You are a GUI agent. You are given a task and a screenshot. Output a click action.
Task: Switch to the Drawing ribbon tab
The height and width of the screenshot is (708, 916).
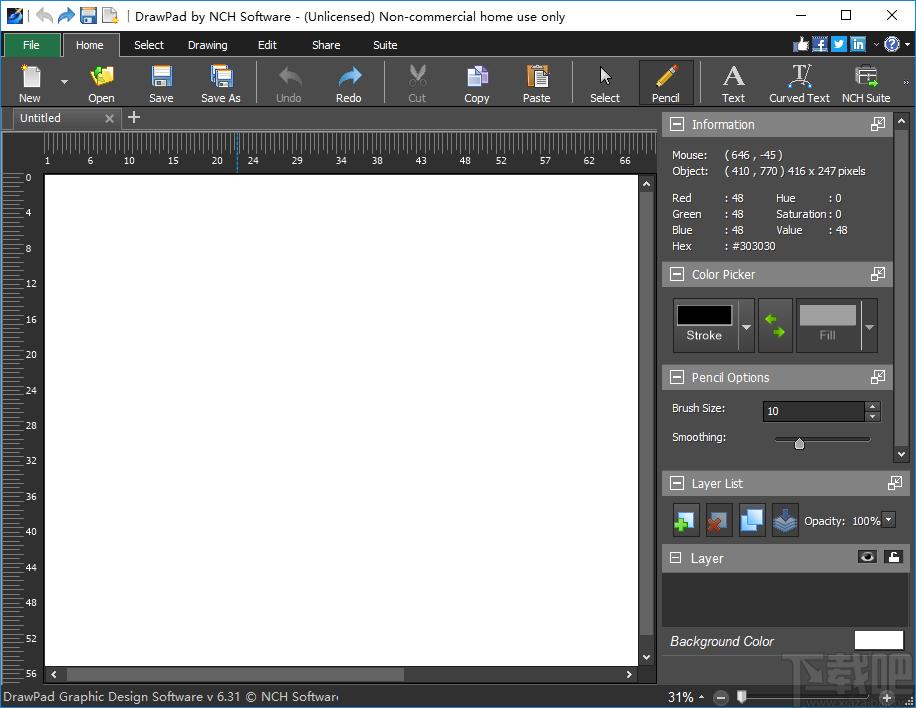click(x=208, y=45)
